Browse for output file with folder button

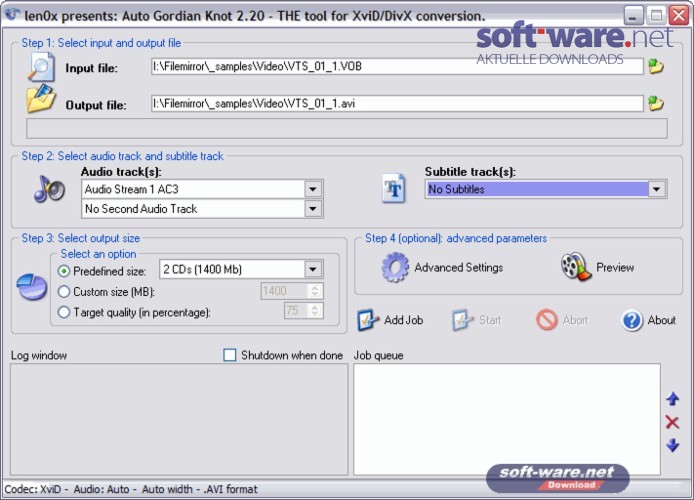pyautogui.click(x=656, y=104)
